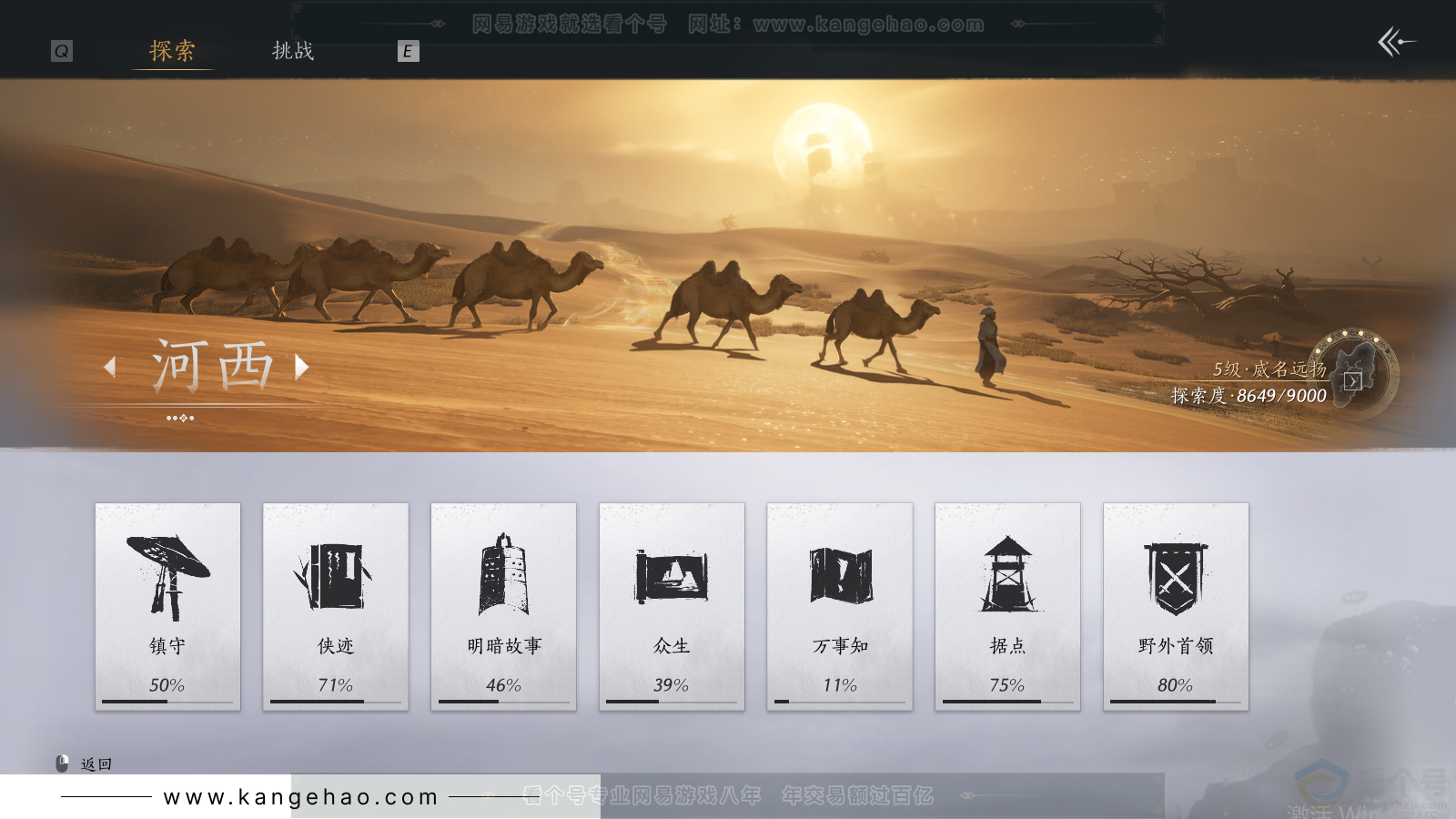Advance to next region with right arrow
The height and width of the screenshot is (819, 1456).
pyautogui.click(x=301, y=367)
